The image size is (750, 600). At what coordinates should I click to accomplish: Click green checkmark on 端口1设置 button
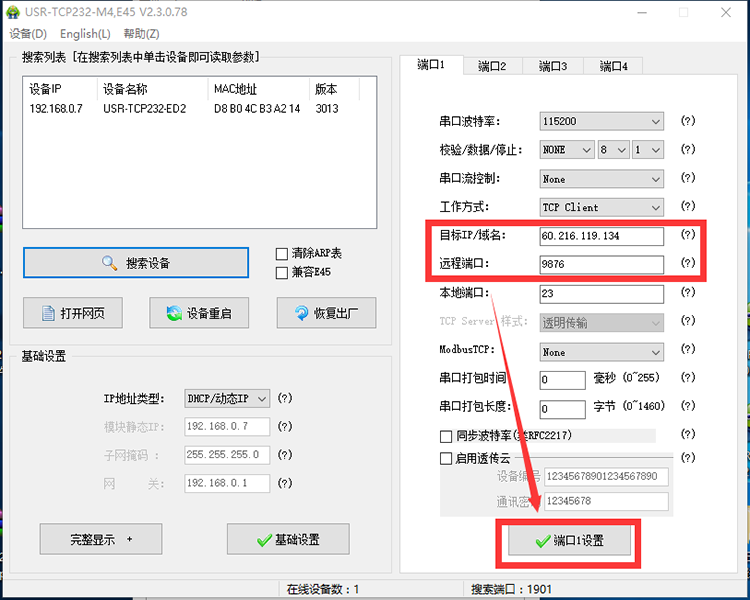[x=542, y=540]
